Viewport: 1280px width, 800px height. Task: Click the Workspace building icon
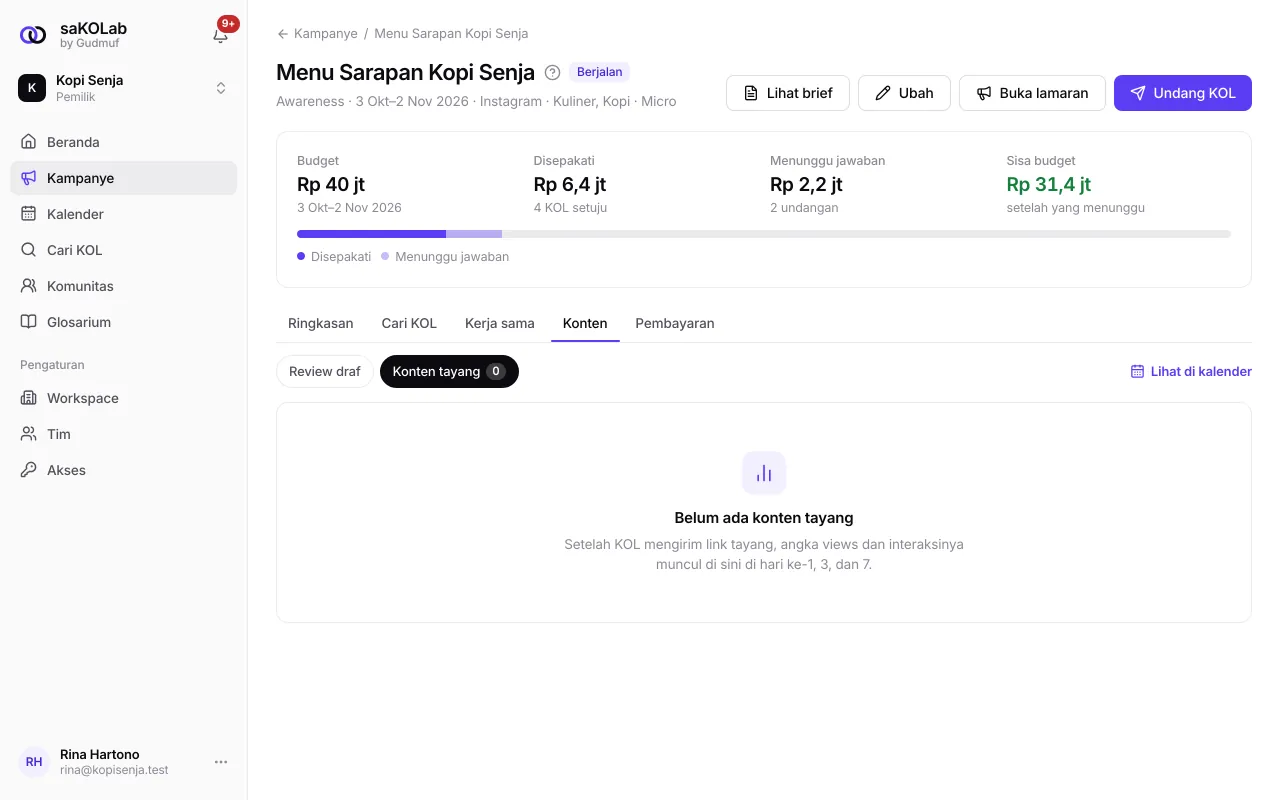click(x=29, y=398)
